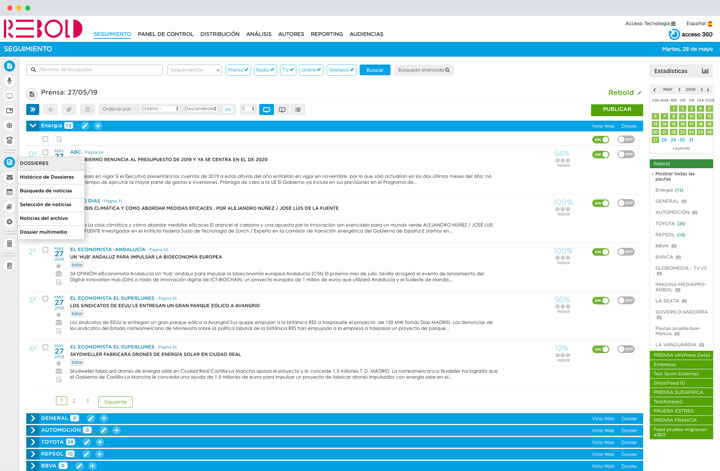Check the select-all box under Energía

point(45,139)
